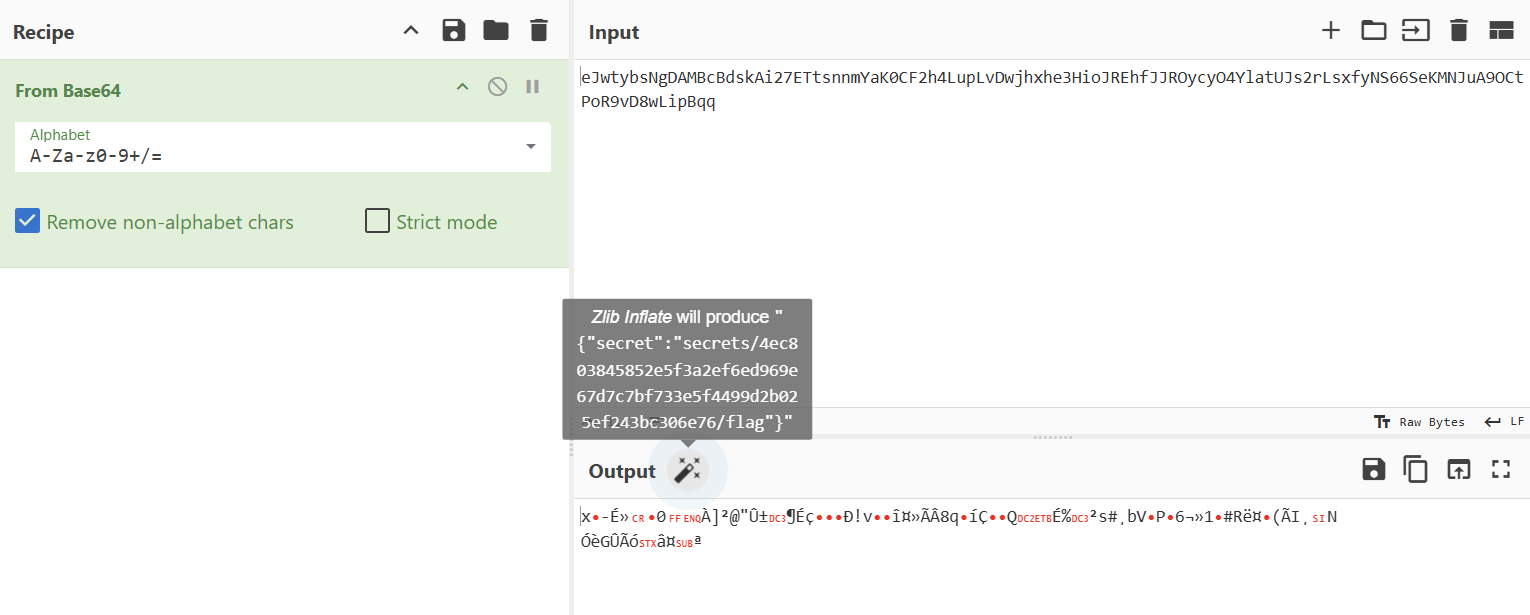The height and width of the screenshot is (615, 1530).
Task: Reset the pane layout
Action: point(1500,31)
